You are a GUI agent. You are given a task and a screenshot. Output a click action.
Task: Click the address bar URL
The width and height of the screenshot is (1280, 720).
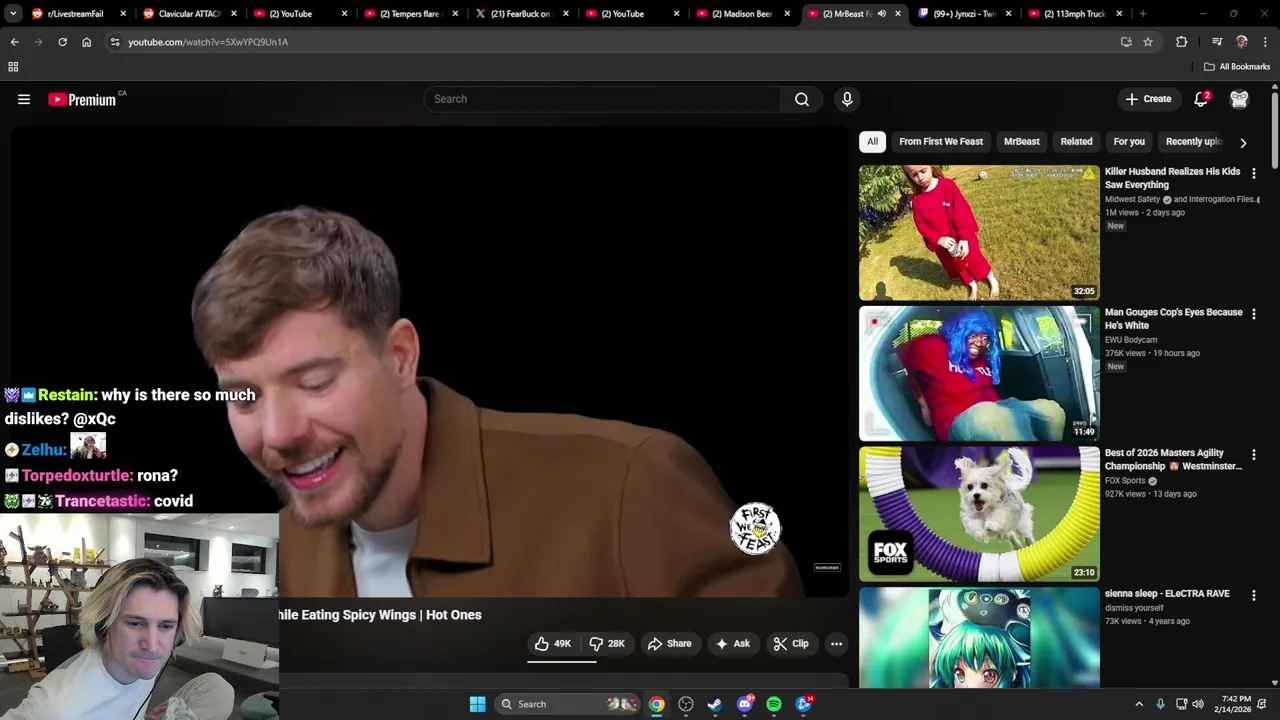click(208, 42)
